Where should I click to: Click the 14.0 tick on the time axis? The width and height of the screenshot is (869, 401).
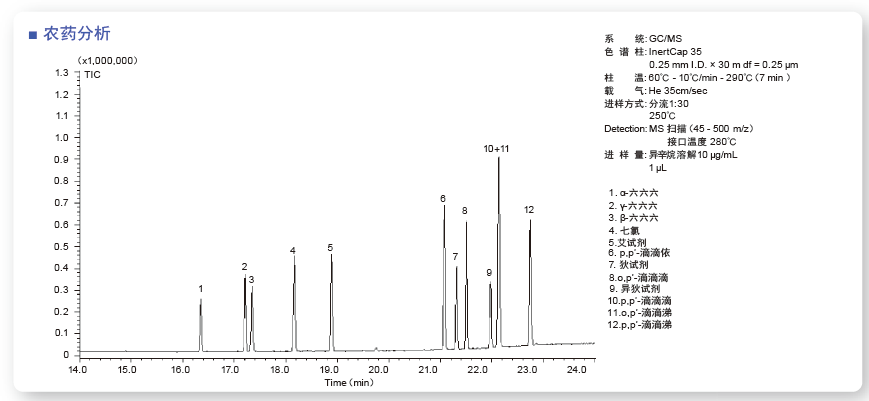click(x=77, y=370)
